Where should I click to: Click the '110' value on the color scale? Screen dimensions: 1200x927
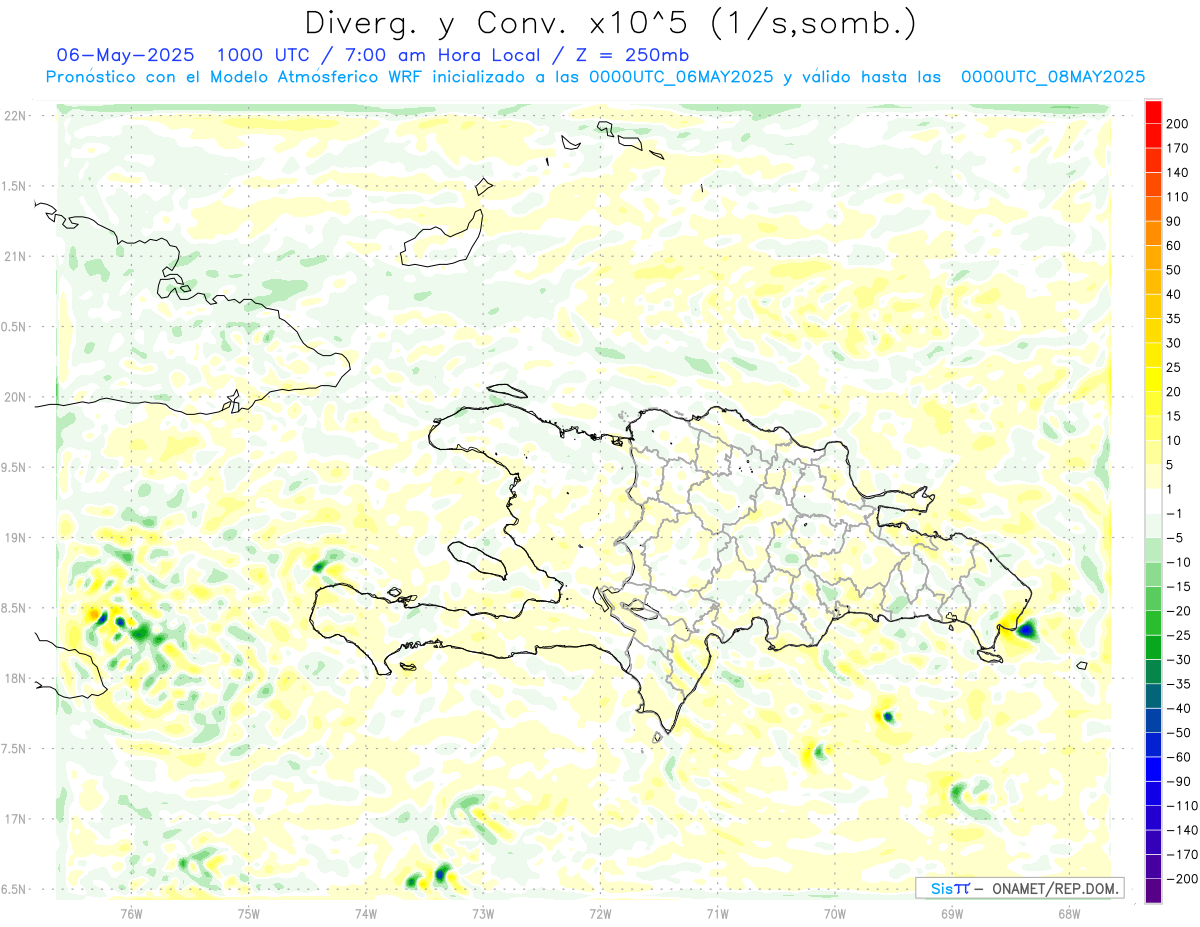(x=1177, y=197)
